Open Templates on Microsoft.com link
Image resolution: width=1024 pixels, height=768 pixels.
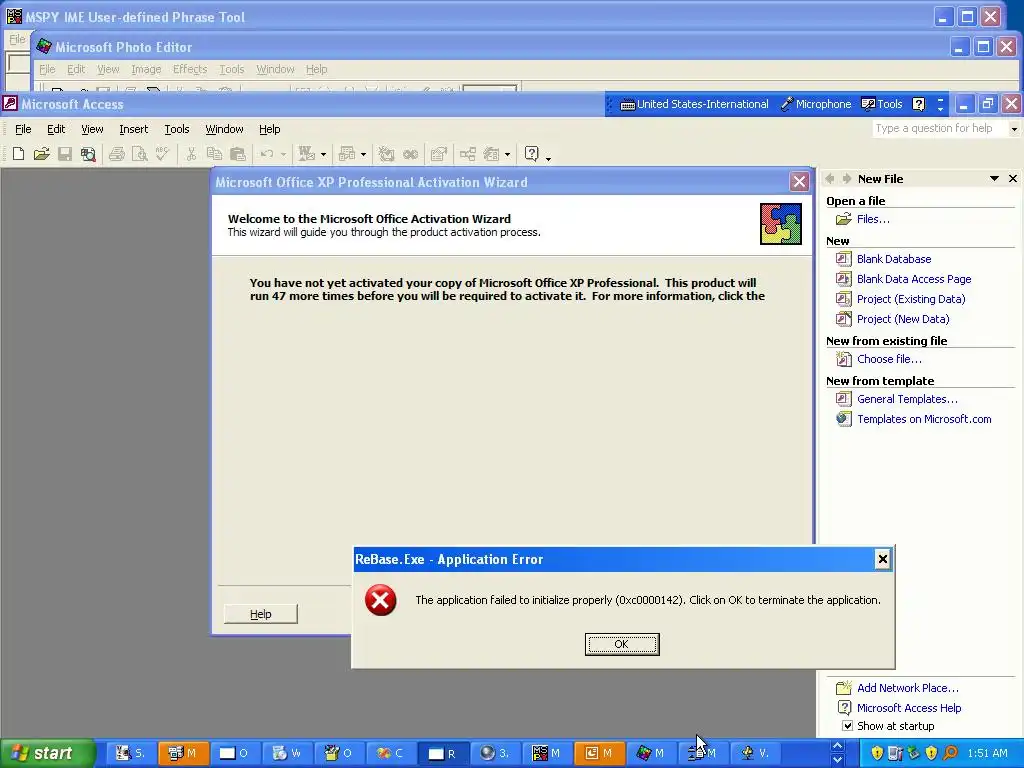click(924, 419)
